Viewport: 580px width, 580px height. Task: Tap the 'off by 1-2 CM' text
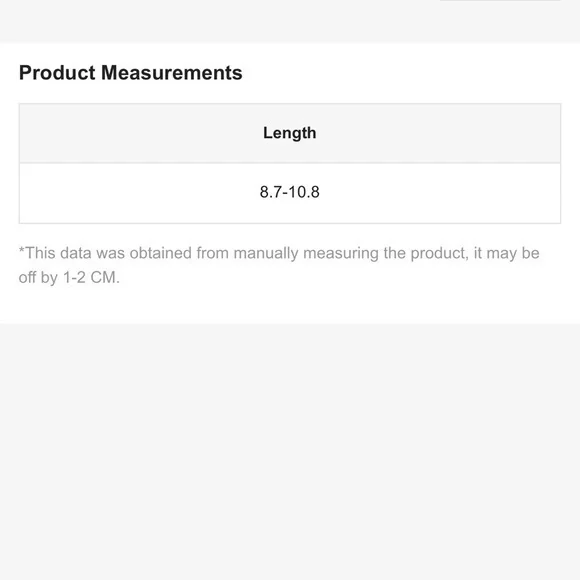tap(69, 277)
